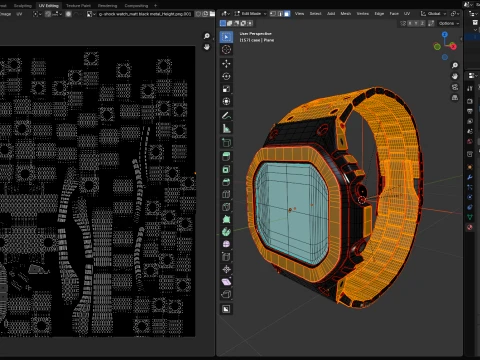Switch to the Texture Paint workspace tab
Screen dimensions: 480x360
coord(78,6)
